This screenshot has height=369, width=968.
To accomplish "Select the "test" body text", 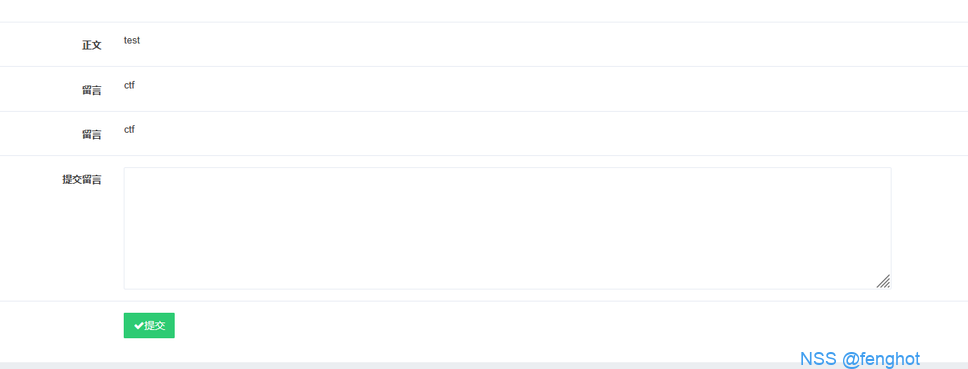I will [131, 40].
